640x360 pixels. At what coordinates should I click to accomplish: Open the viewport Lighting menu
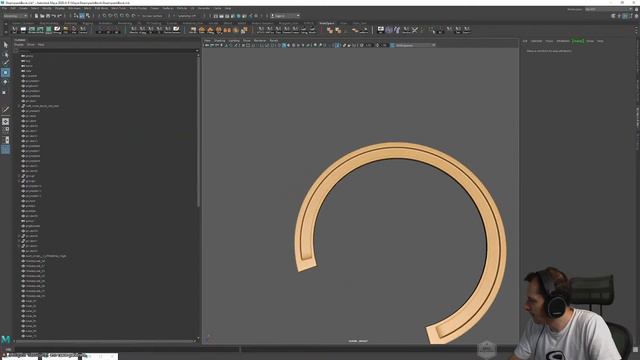(x=234, y=41)
